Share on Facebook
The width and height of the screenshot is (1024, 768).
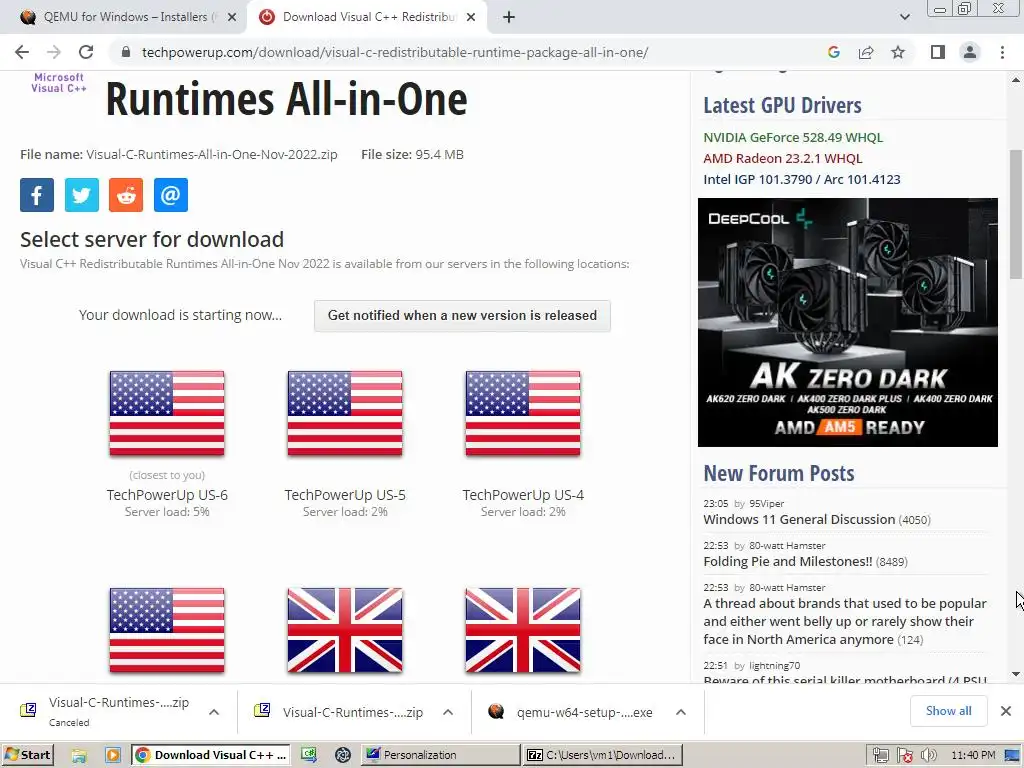(37, 195)
